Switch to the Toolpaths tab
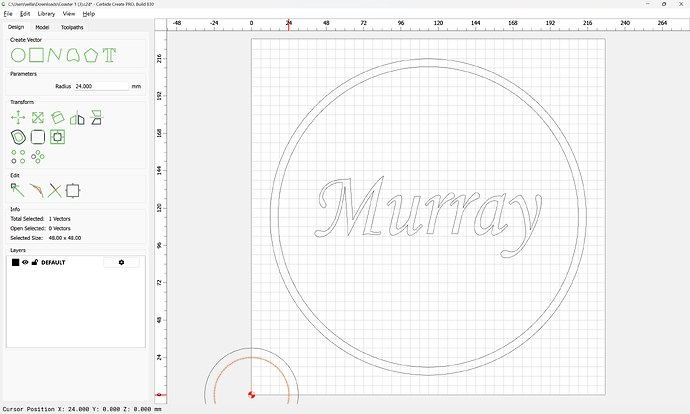 pyautogui.click(x=73, y=27)
